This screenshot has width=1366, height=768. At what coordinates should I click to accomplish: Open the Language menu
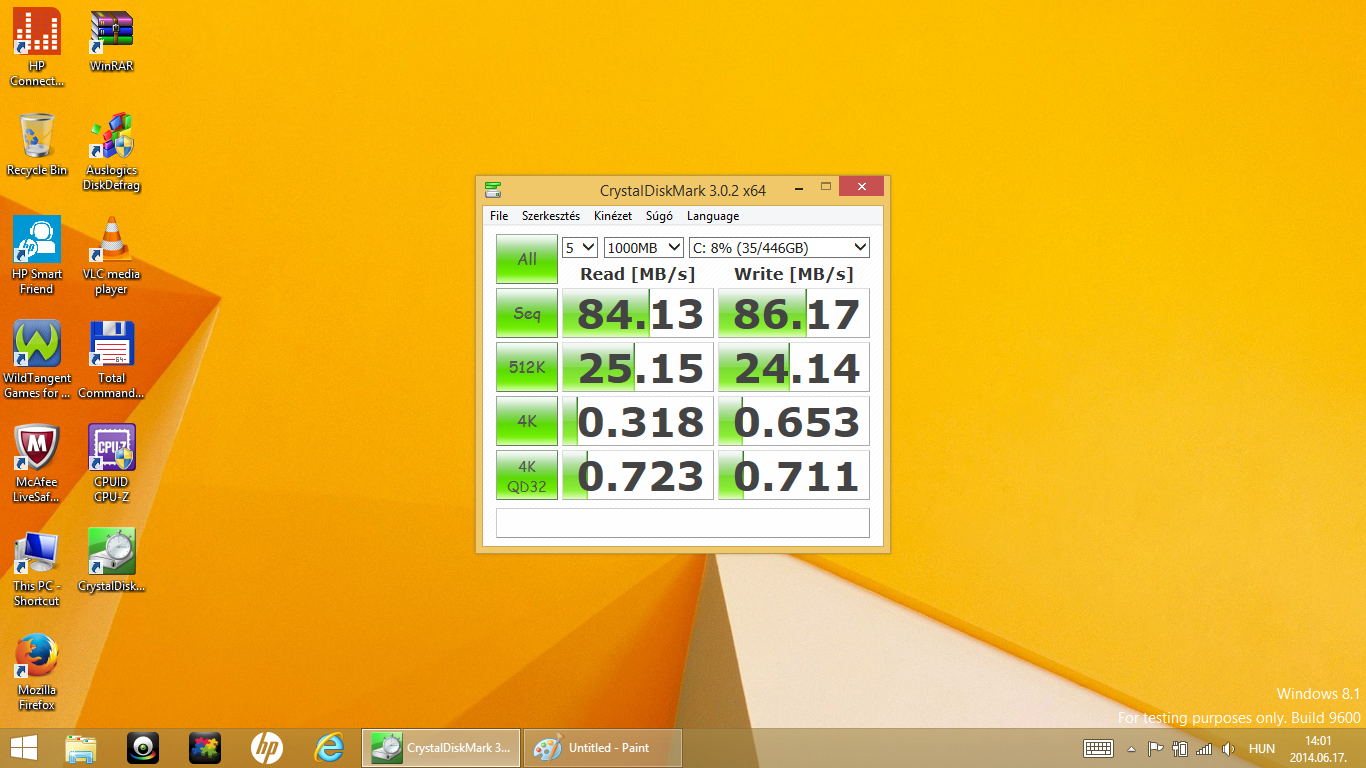point(713,216)
